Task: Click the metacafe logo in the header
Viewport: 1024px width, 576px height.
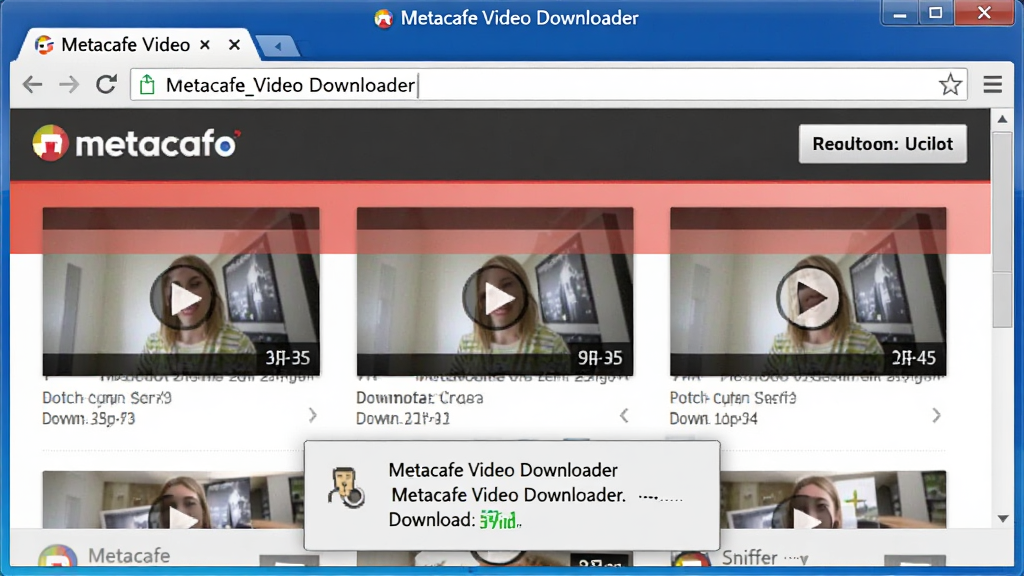Action: [x=136, y=143]
